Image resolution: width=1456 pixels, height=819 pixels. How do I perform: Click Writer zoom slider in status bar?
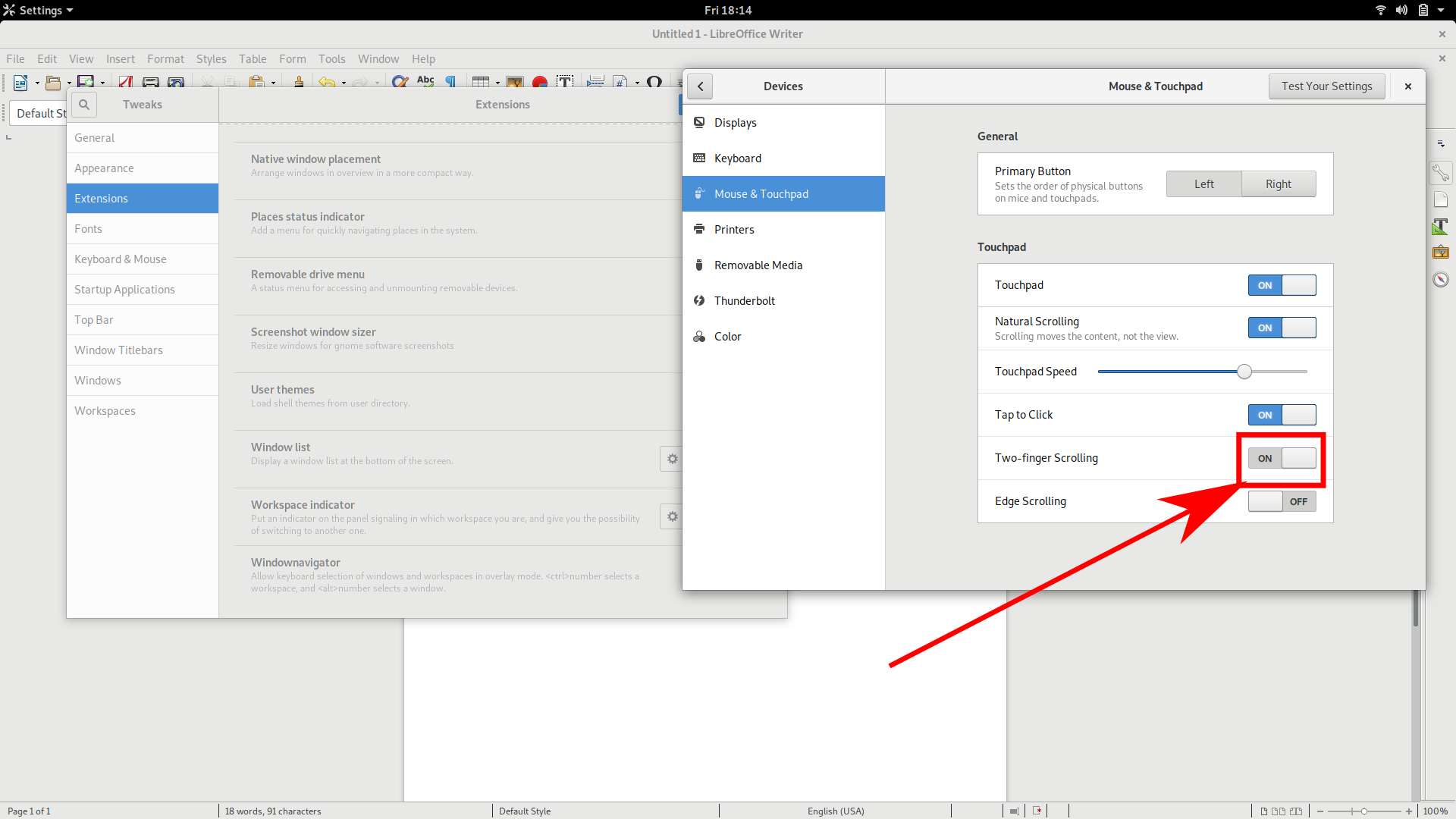(x=1364, y=811)
